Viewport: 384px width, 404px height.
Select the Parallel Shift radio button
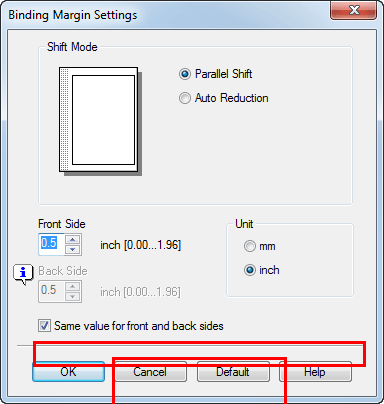(185, 74)
